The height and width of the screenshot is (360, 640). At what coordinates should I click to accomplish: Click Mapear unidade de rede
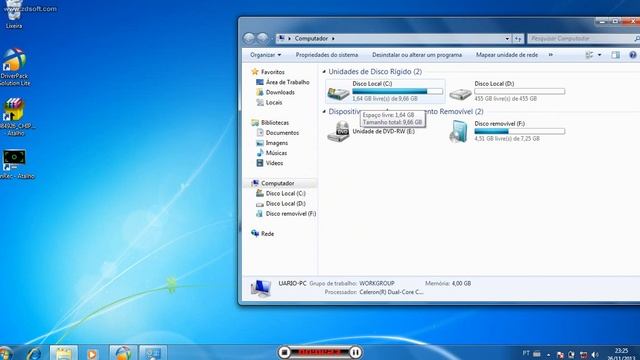click(507, 55)
